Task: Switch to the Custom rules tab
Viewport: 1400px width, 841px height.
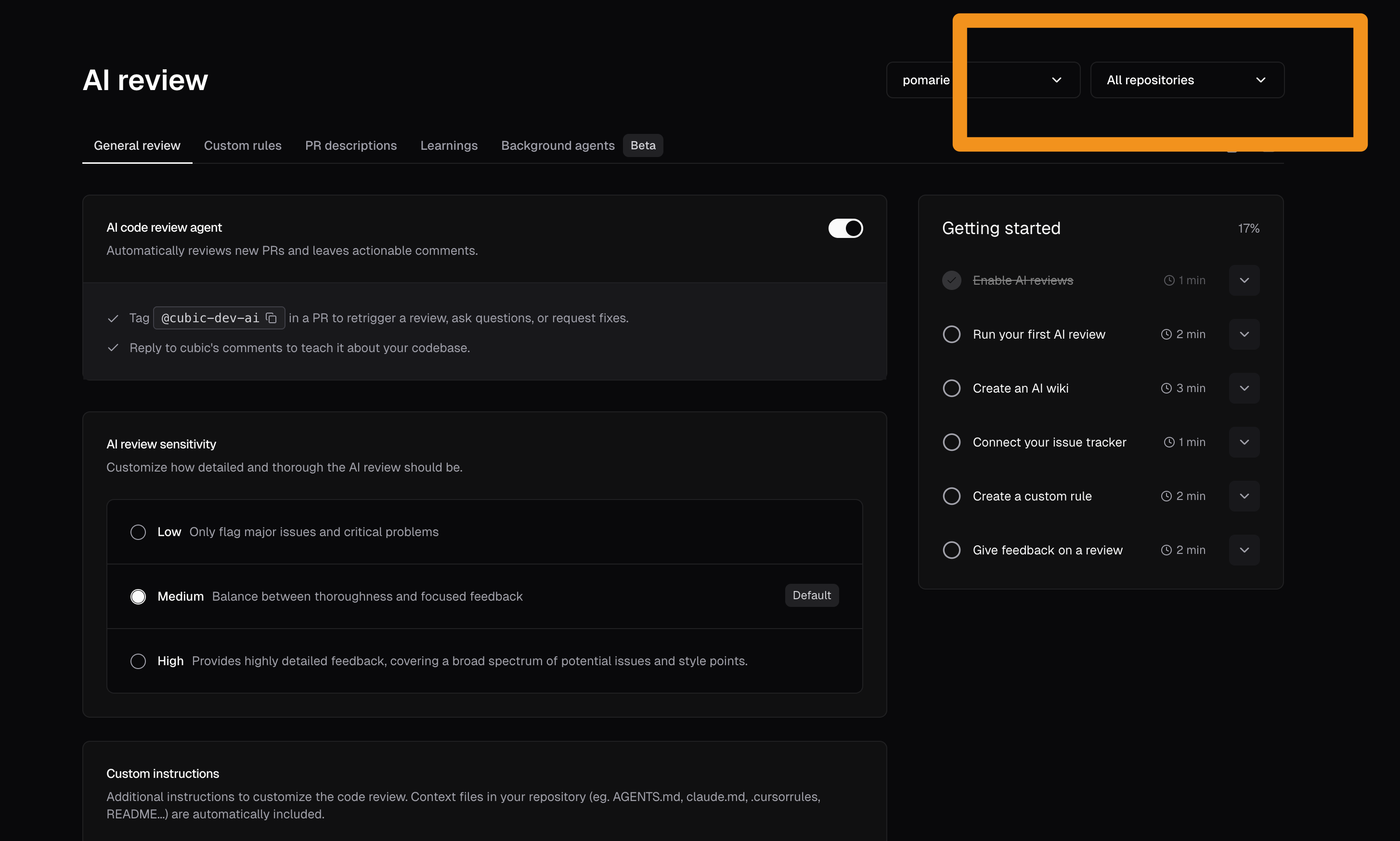Action: pos(242,145)
